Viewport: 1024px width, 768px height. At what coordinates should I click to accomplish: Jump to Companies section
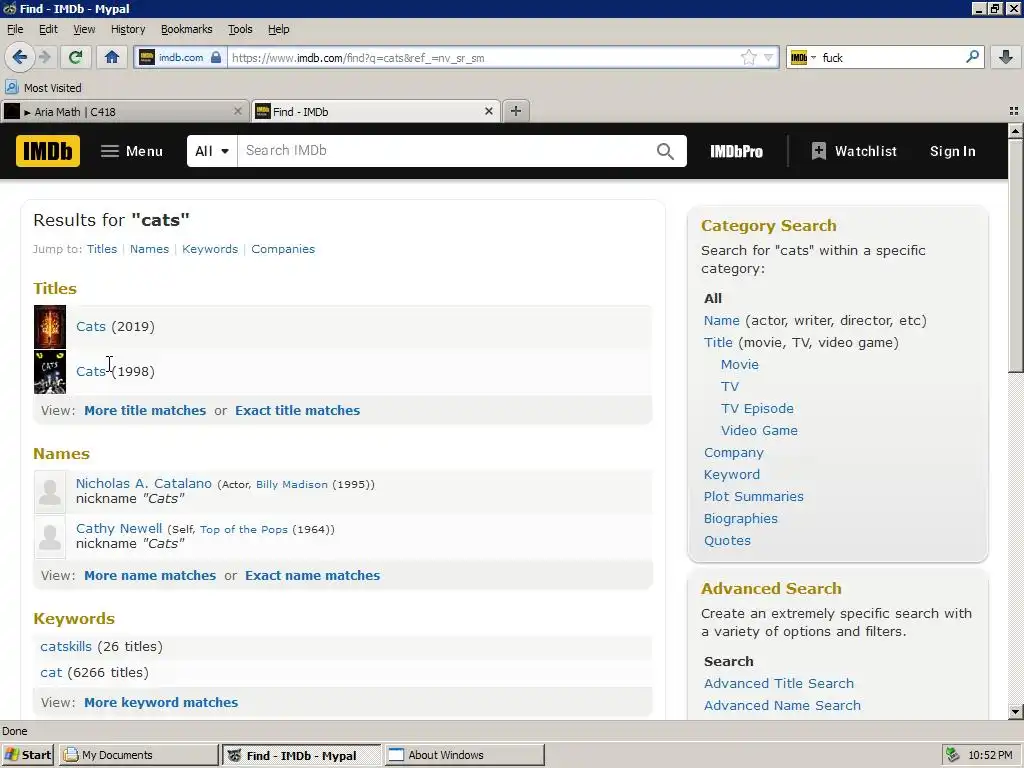[x=283, y=249]
